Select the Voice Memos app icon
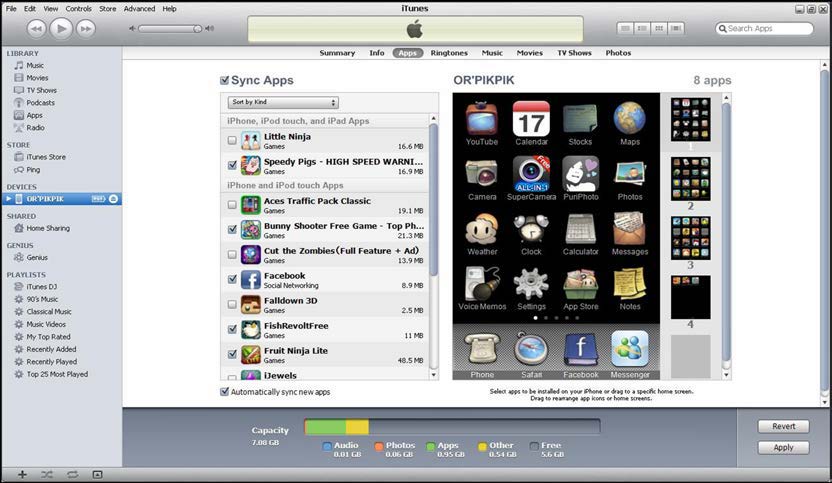The height and width of the screenshot is (483, 832). pos(482,284)
